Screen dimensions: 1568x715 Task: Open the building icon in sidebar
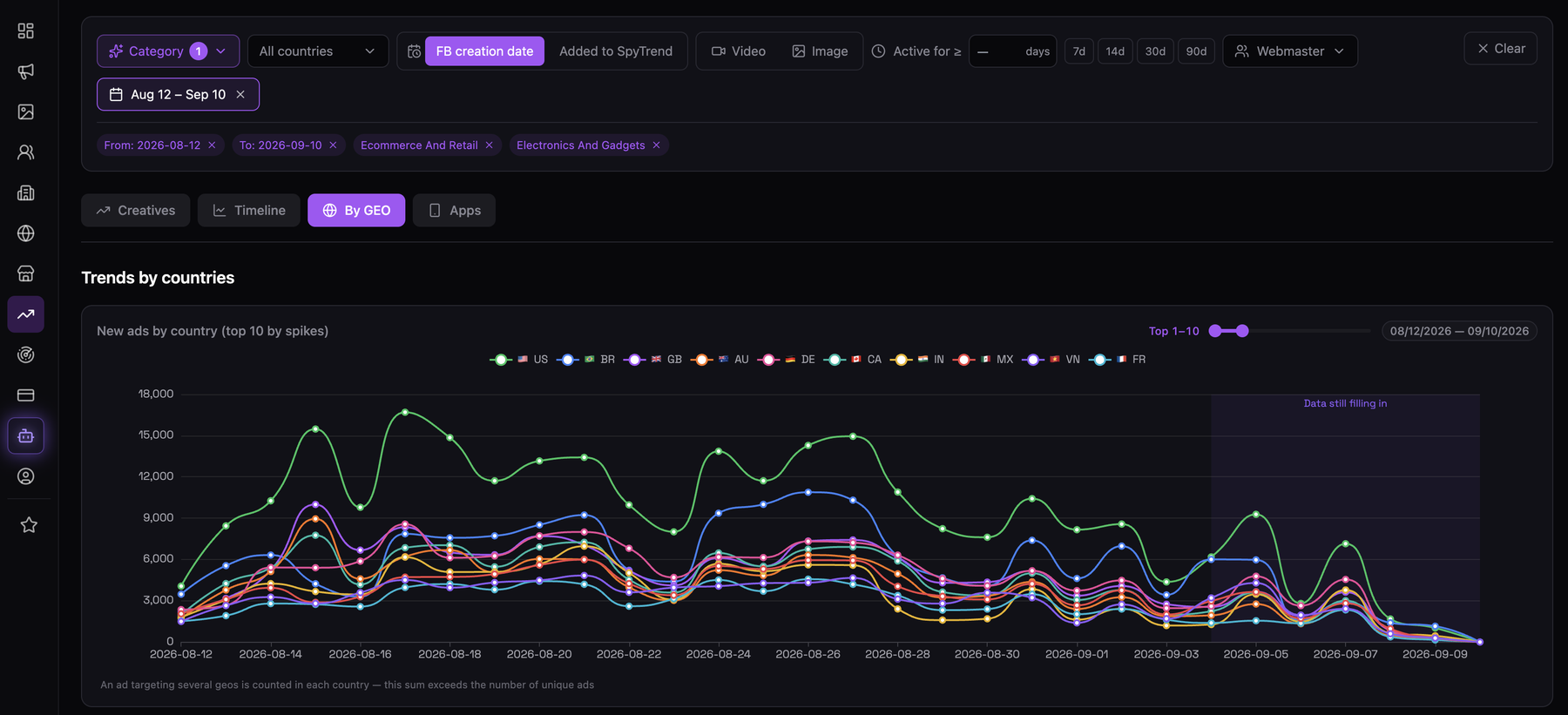26,192
